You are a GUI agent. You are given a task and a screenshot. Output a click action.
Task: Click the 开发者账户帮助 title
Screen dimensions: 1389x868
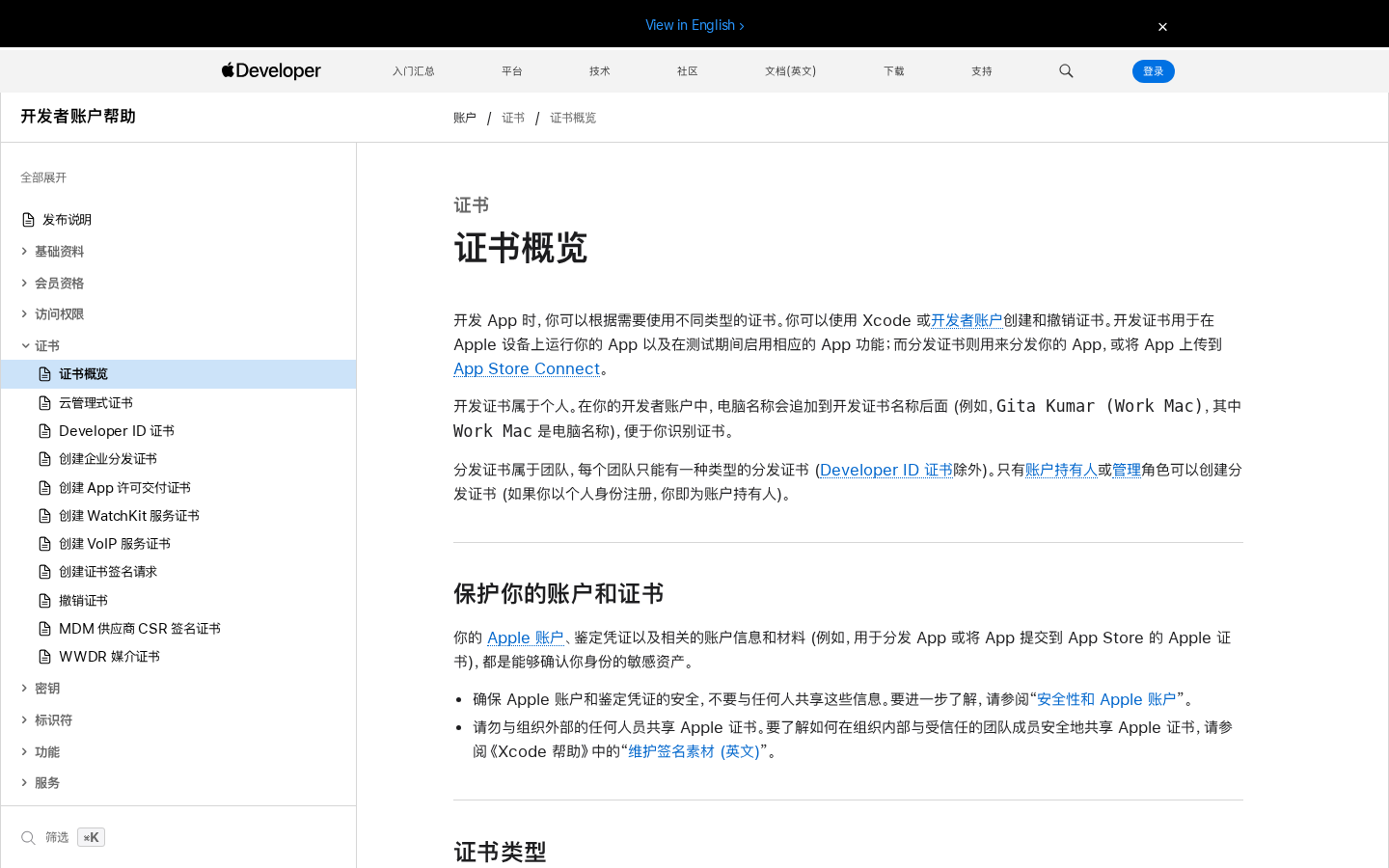click(x=78, y=117)
